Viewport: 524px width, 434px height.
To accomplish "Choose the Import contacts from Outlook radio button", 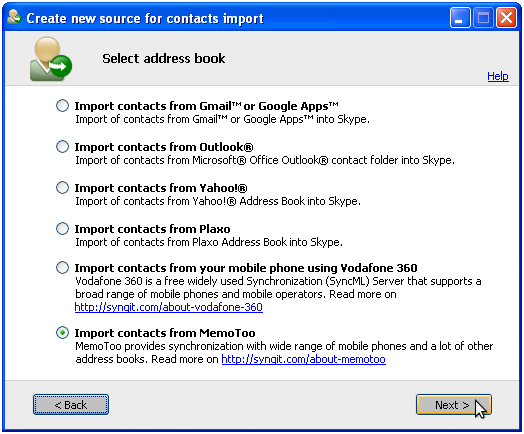I will [62, 147].
